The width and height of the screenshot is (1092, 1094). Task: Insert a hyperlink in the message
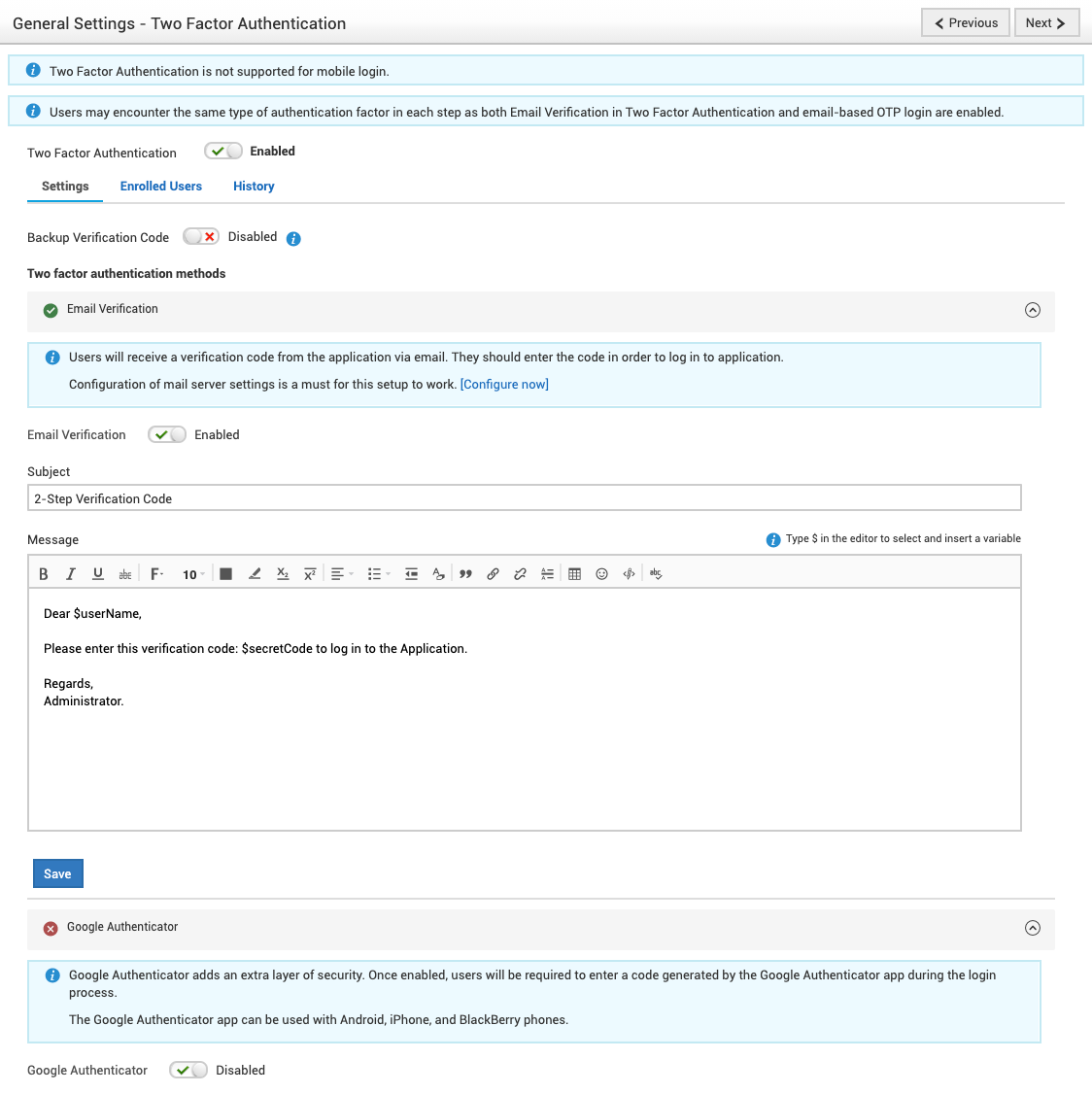click(493, 574)
